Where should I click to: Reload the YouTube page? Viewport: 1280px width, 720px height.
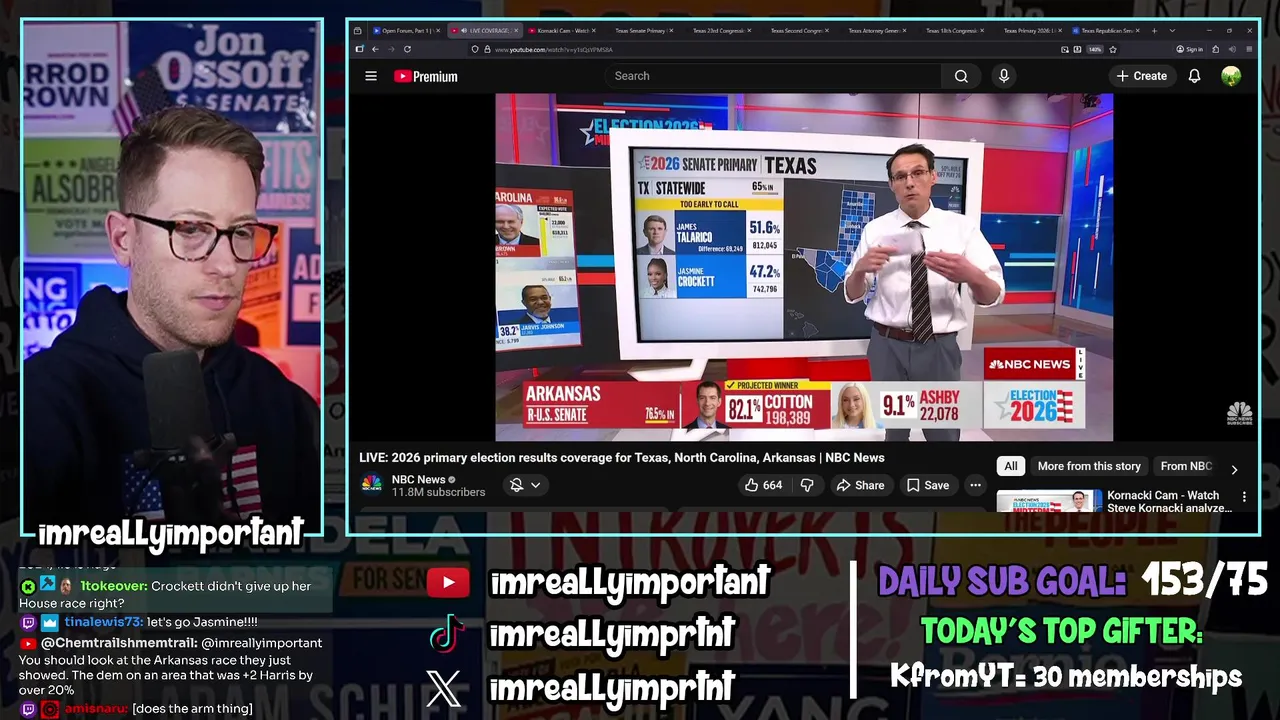tap(407, 49)
